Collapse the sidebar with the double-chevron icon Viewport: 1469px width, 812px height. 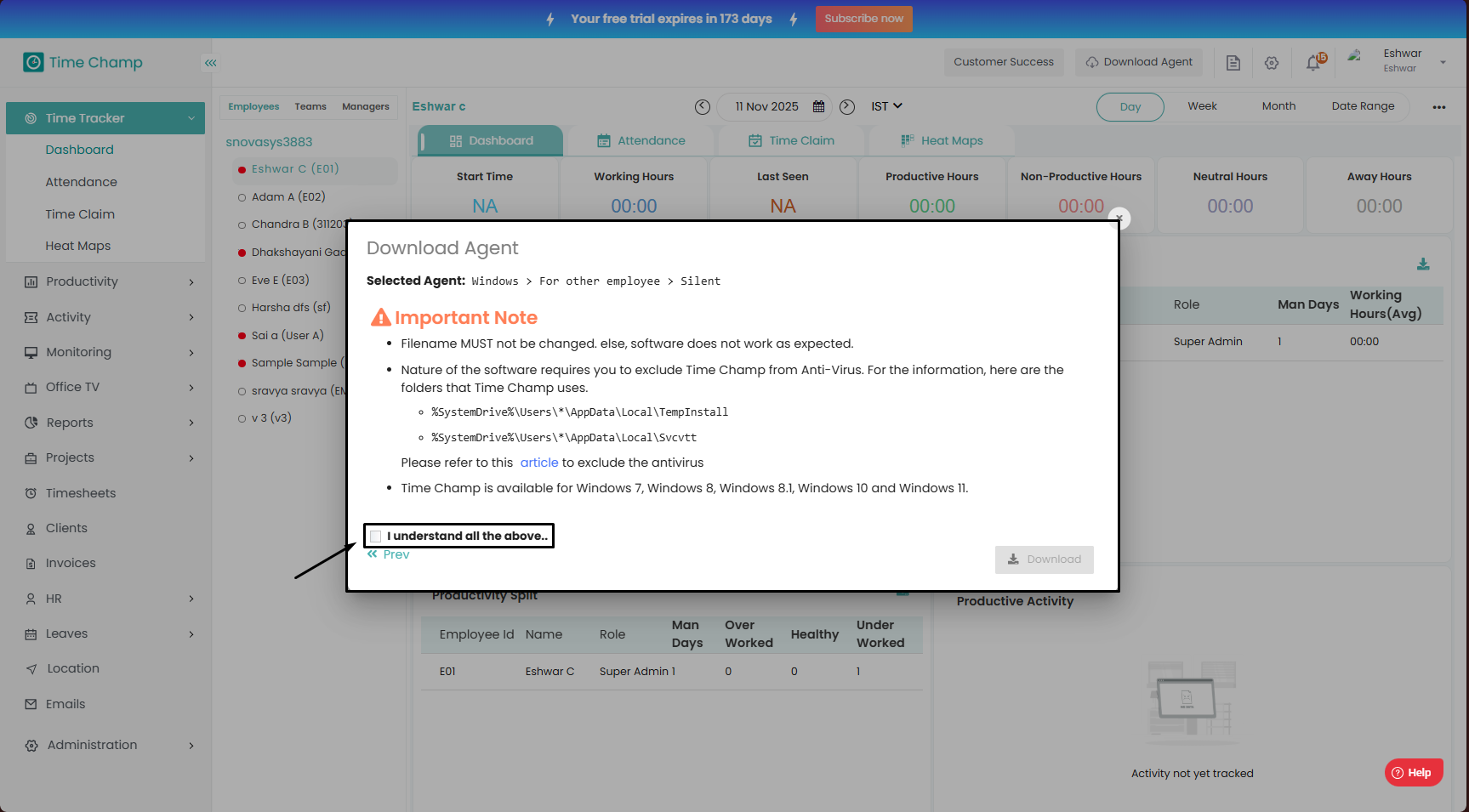click(x=210, y=63)
